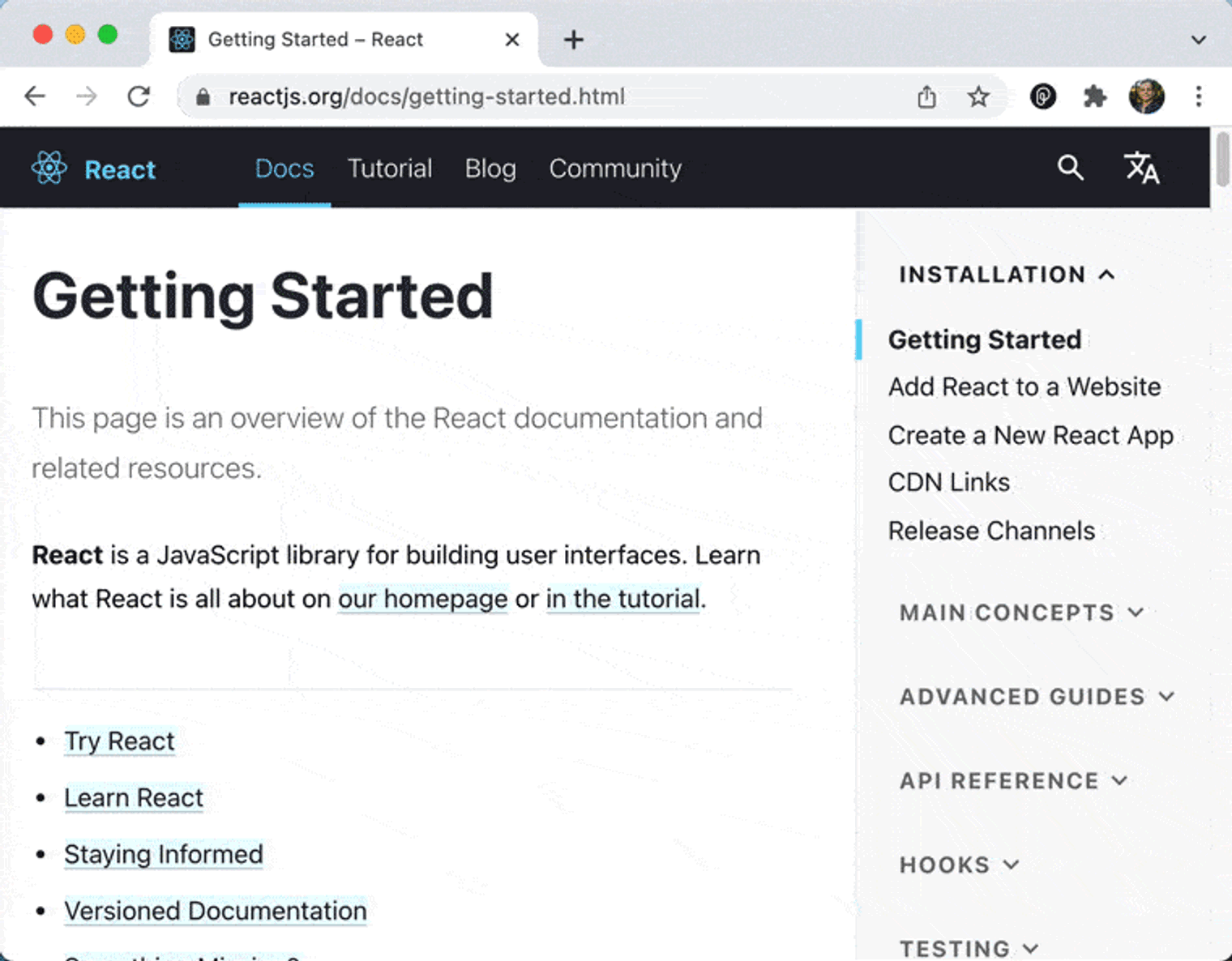Follow the 'our homepage' link

[423, 599]
